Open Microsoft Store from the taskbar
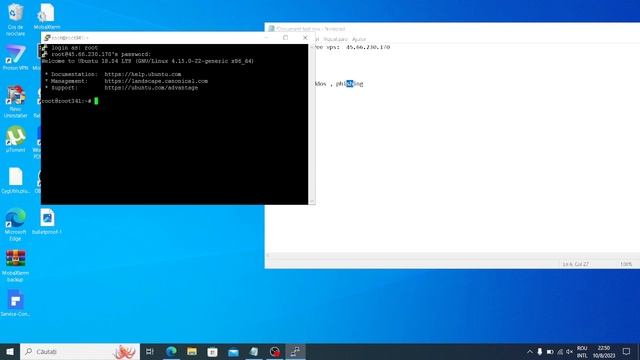Screen dimensions: 640x360 [x=212, y=351]
